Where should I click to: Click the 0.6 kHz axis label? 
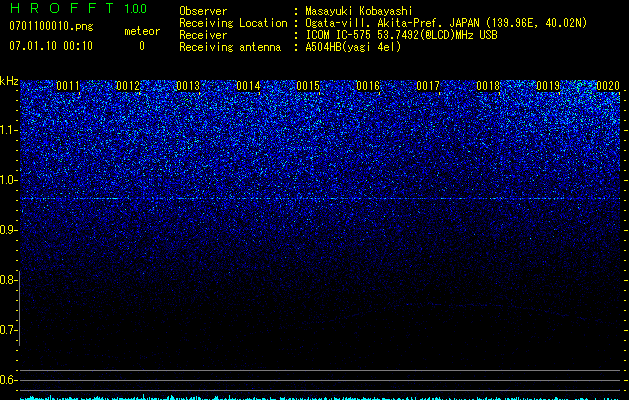click(8, 380)
